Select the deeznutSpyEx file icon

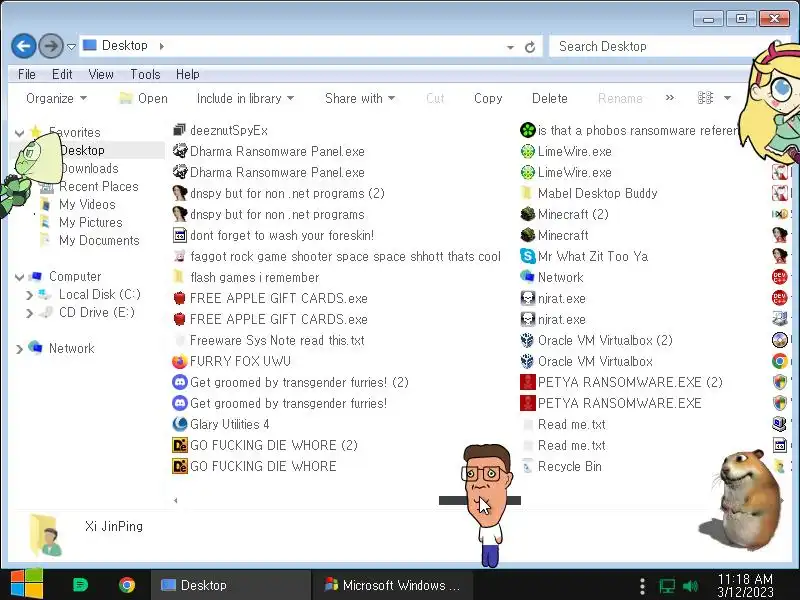[x=179, y=130]
